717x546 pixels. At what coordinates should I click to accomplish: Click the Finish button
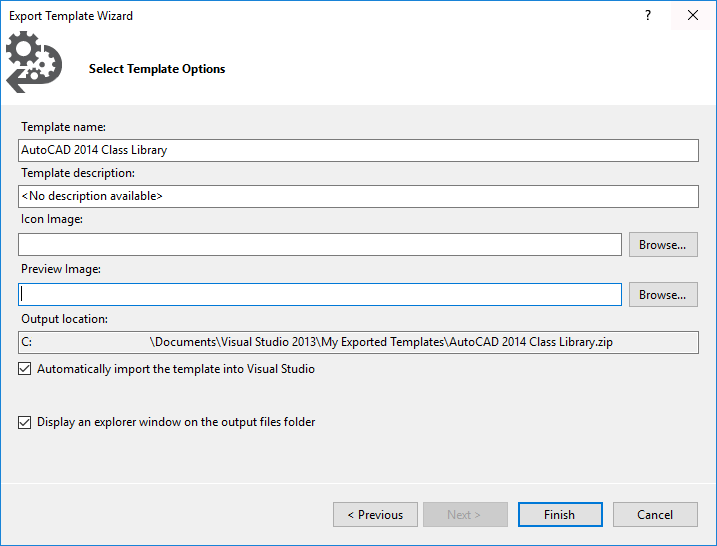click(x=560, y=515)
